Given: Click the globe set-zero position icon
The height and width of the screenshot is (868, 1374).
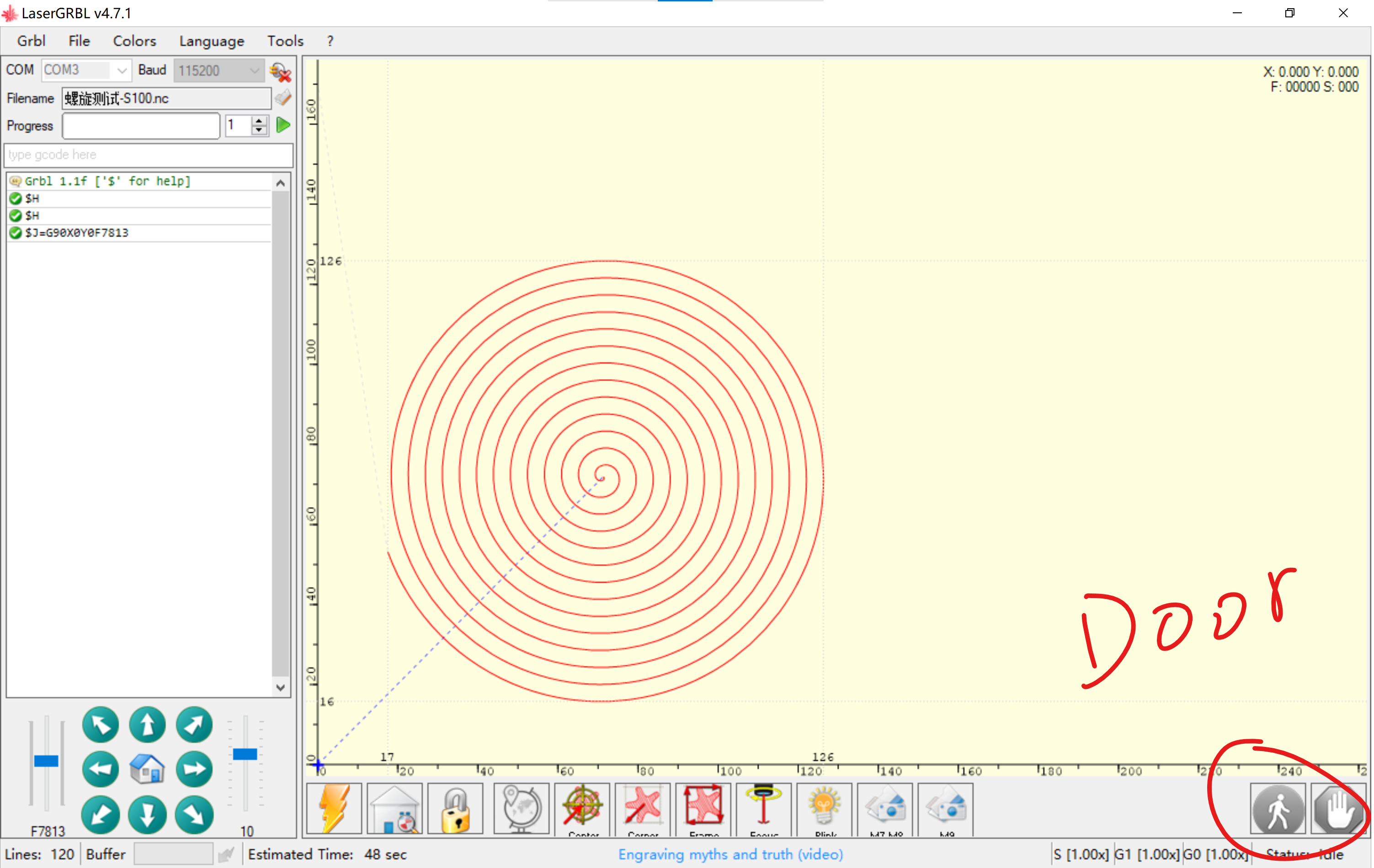Looking at the screenshot, I should pos(521,808).
